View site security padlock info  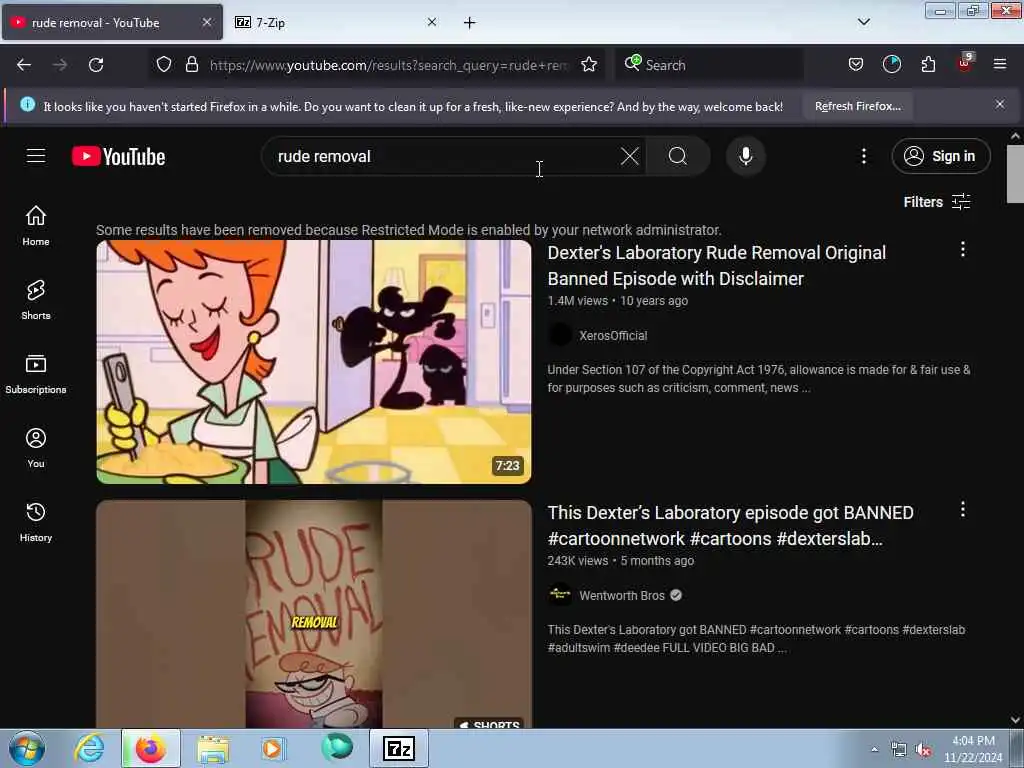(x=191, y=65)
